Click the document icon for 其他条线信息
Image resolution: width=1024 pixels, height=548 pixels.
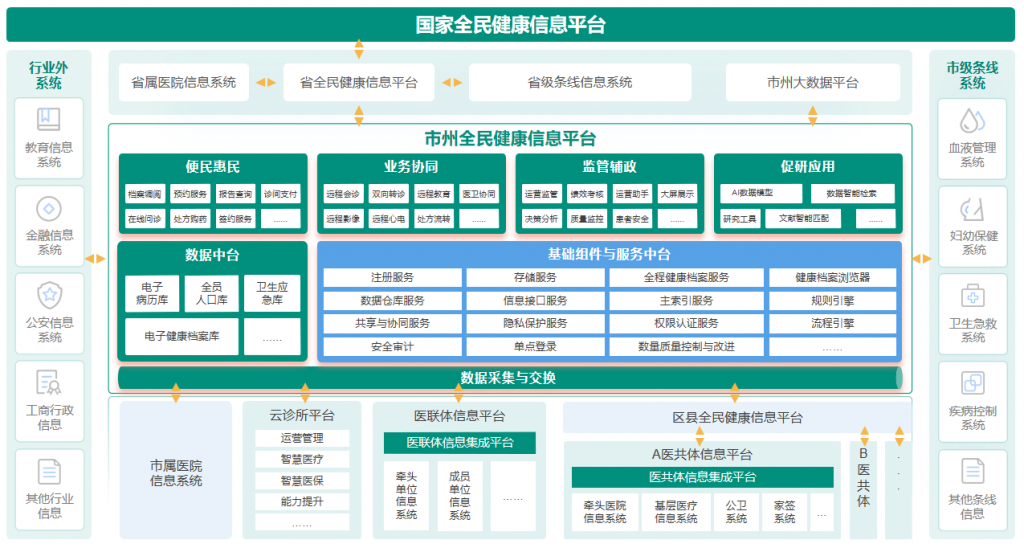[972, 471]
